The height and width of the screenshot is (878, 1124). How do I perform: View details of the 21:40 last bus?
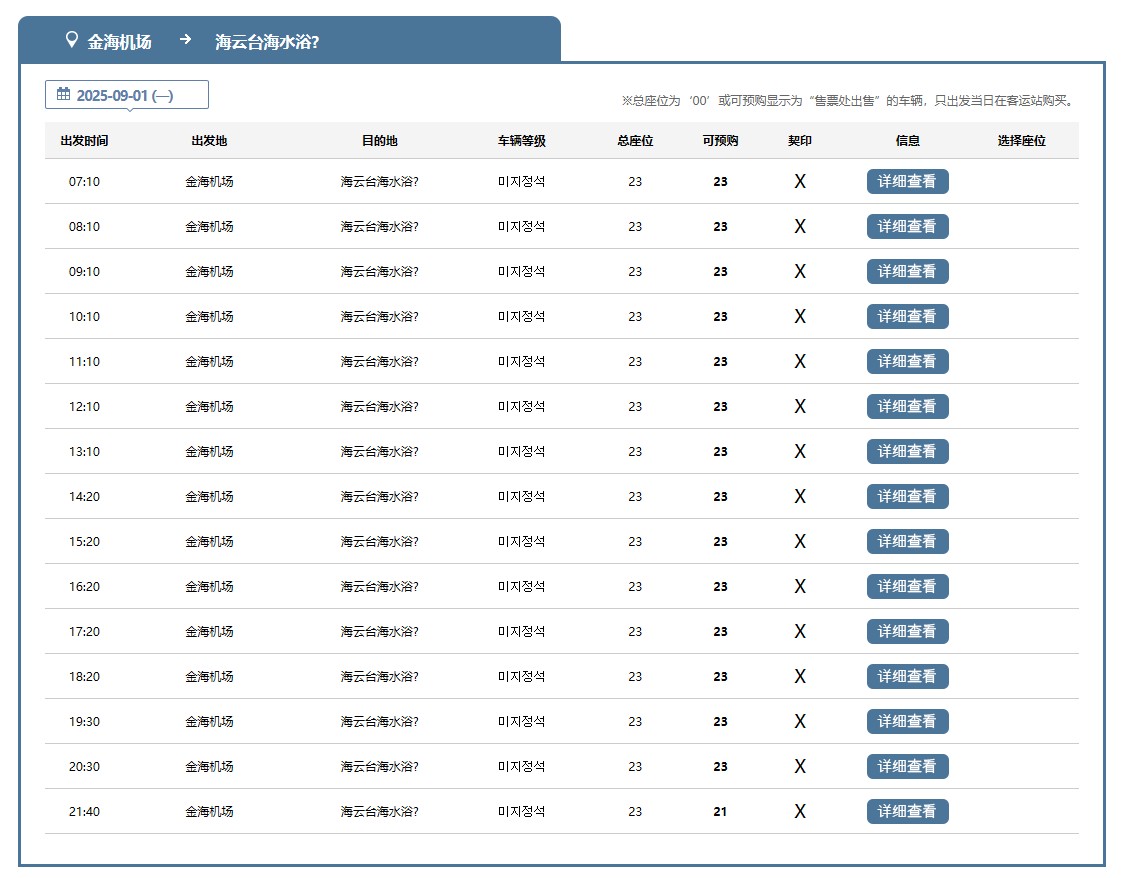click(x=907, y=812)
